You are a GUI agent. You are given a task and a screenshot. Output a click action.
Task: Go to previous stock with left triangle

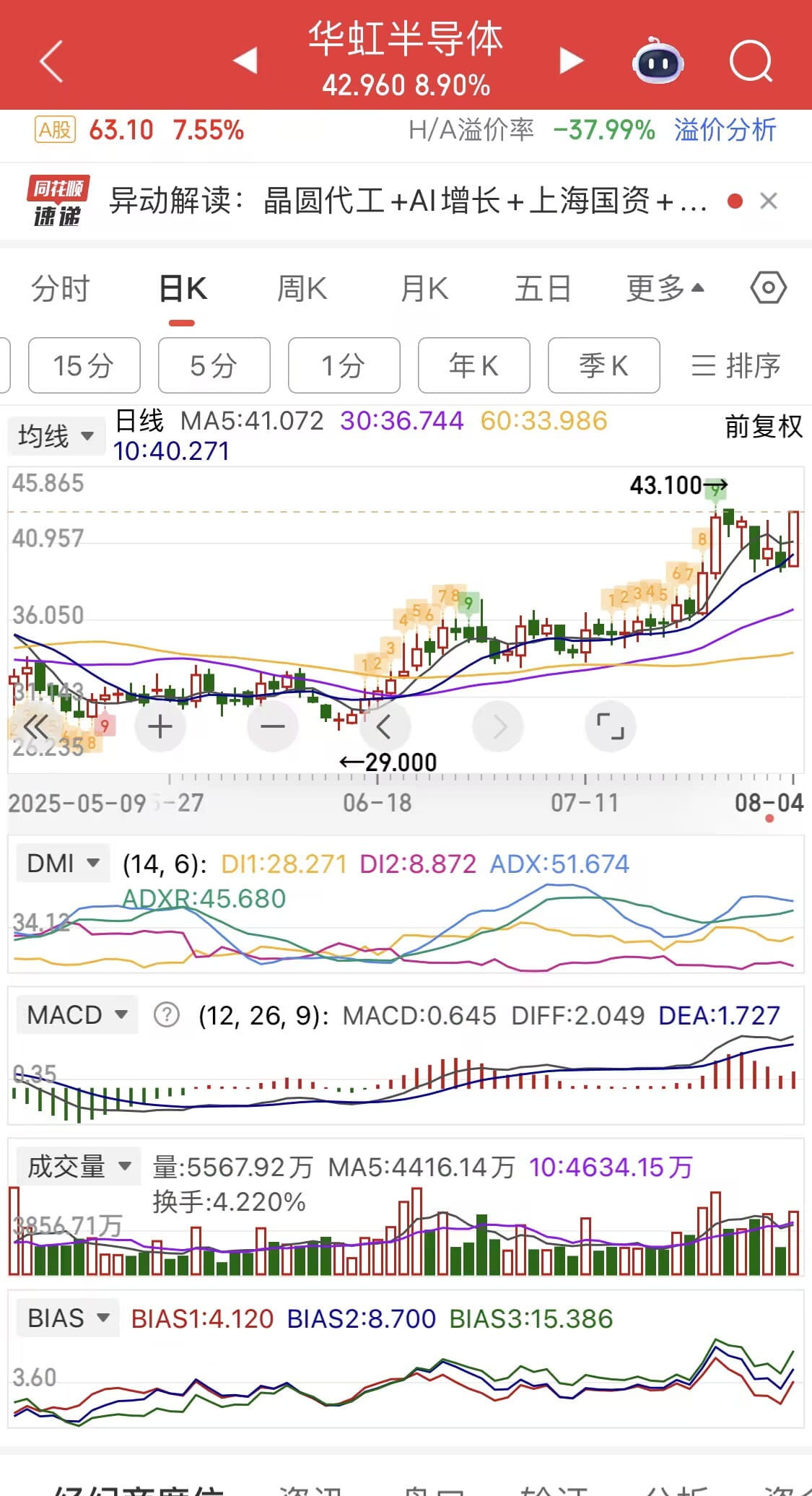245,61
